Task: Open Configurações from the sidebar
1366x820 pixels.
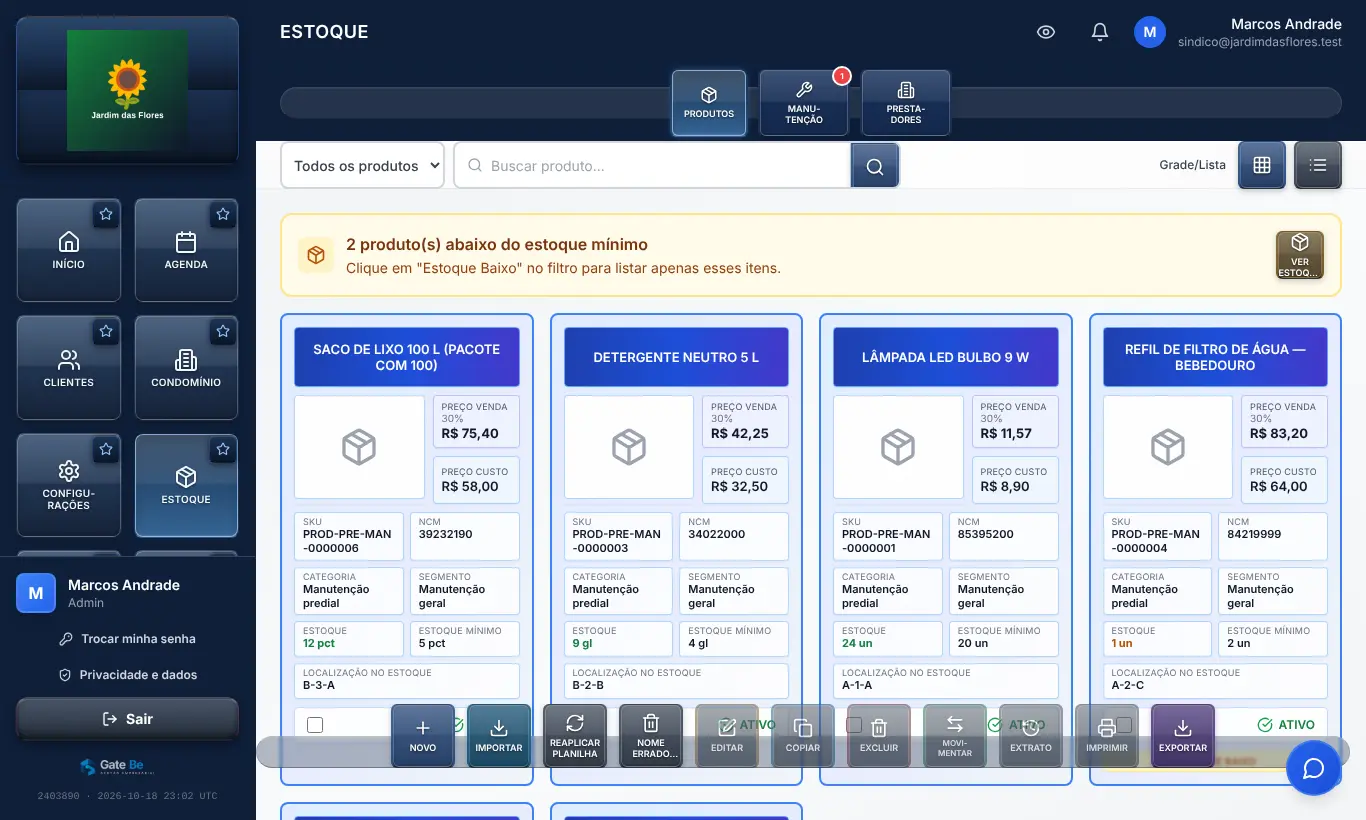Action: coord(69,485)
